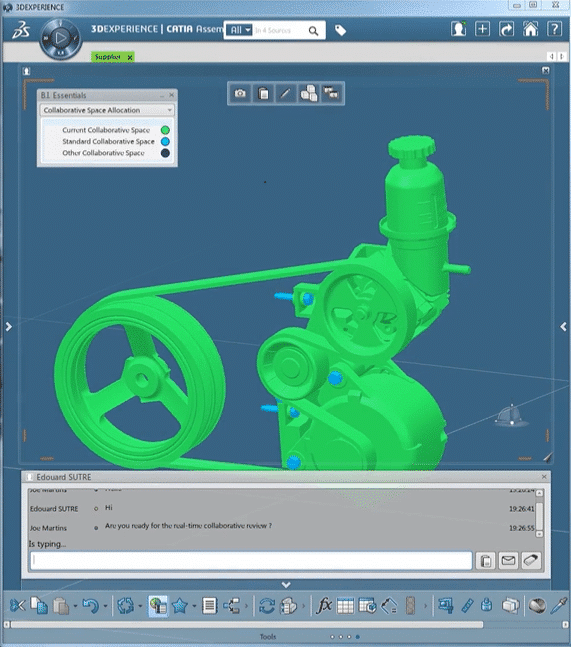Select the pencil markup tool

pyautogui.click(x=285, y=94)
